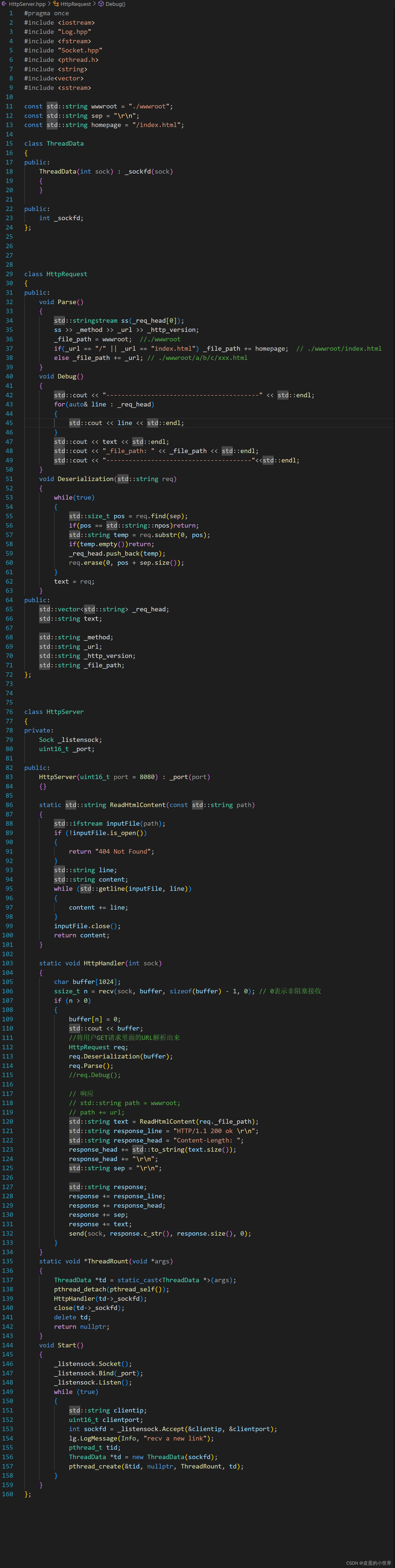Click 'std::vector<std::string> _req_head;' member

pyautogui.click(x=104, y=609)
